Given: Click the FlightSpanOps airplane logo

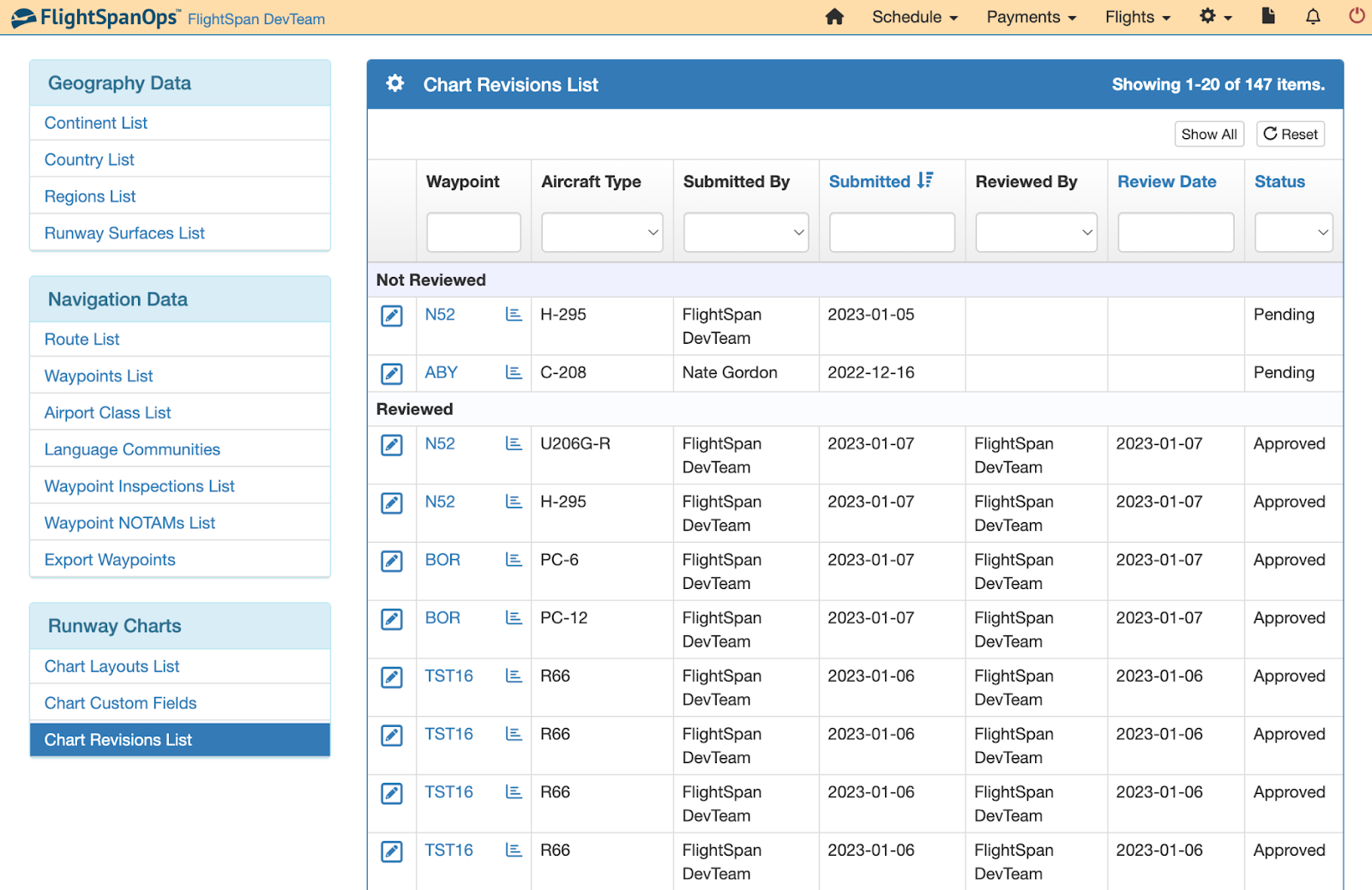Looking at the screenshot, I should point(23,16).
